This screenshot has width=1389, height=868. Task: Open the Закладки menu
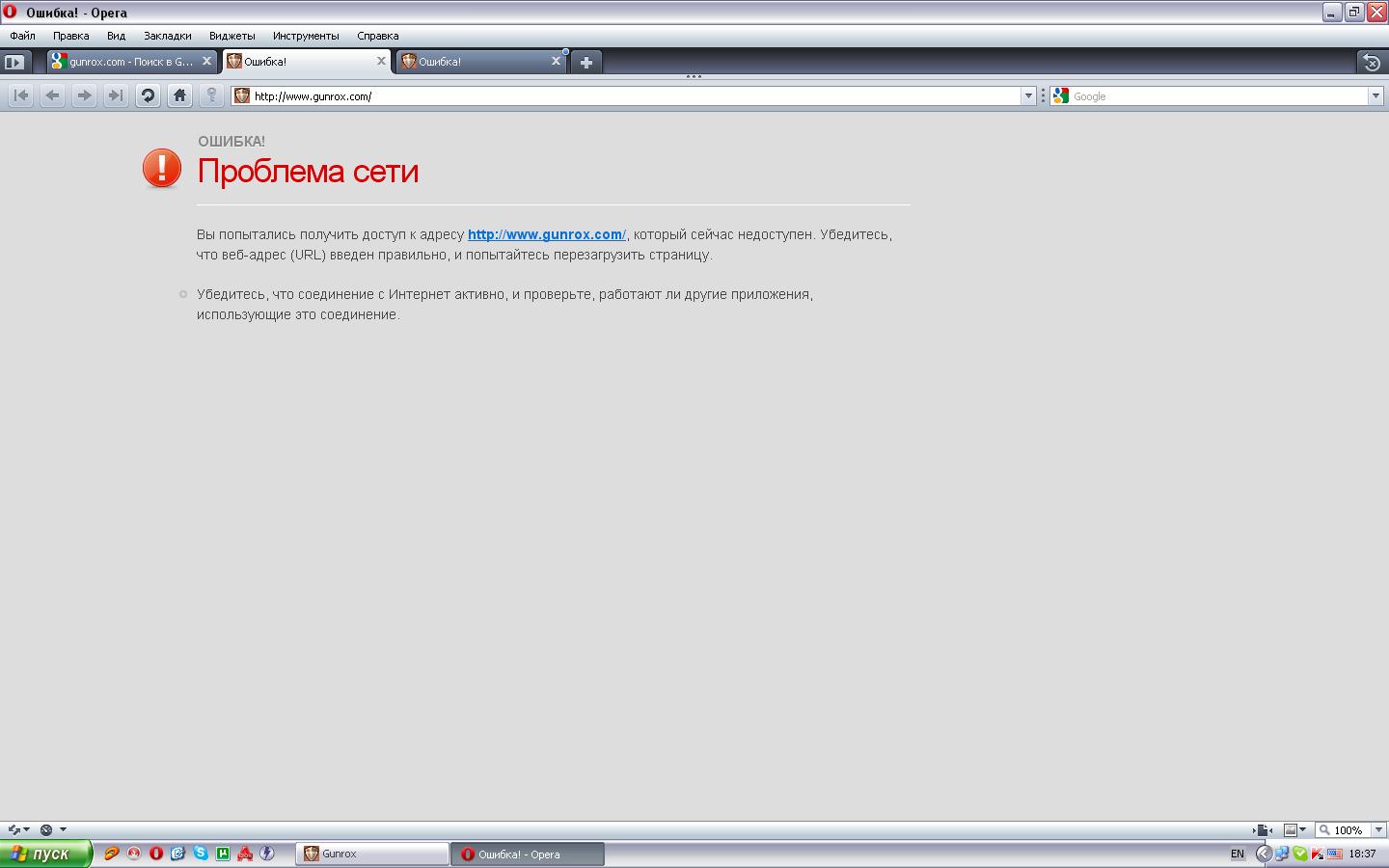[x=167, y=36]
